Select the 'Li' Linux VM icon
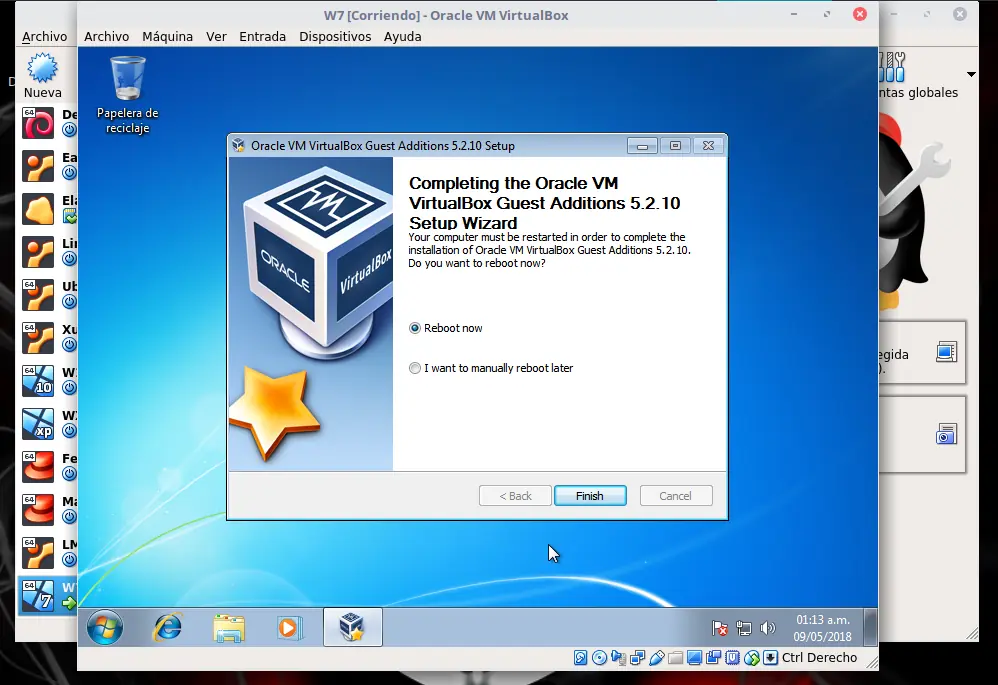 tap(38, 252)
